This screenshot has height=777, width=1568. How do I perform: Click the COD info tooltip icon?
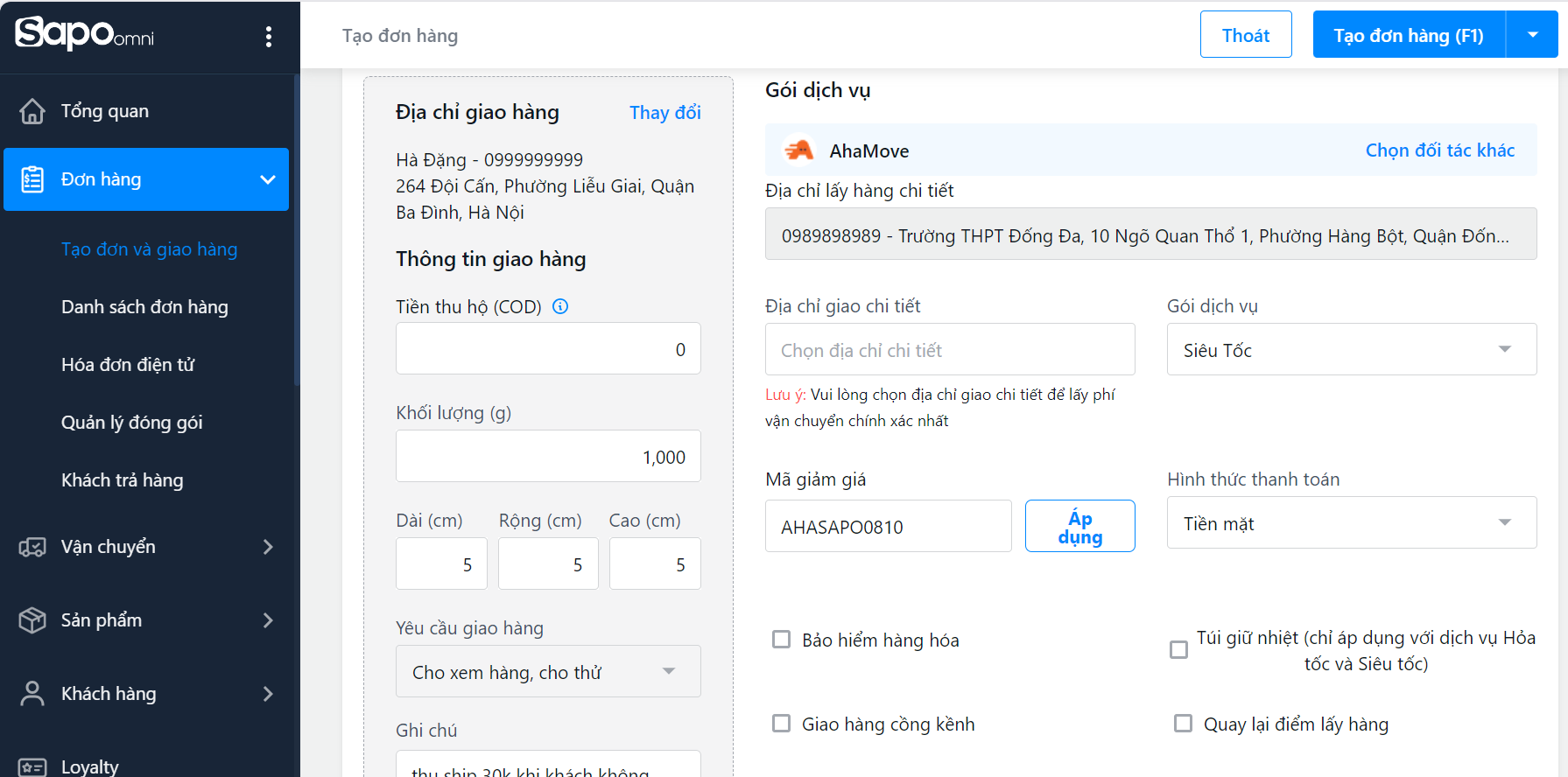560,306
